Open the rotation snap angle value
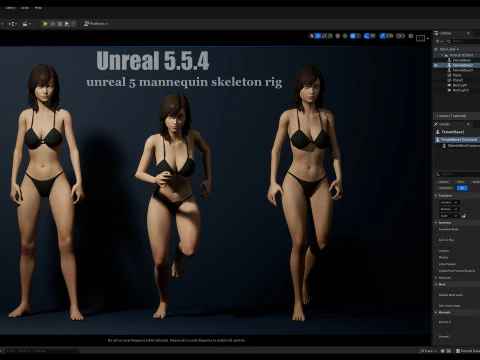The height and width of the screenshot is (360, 480). click(373, 36)
